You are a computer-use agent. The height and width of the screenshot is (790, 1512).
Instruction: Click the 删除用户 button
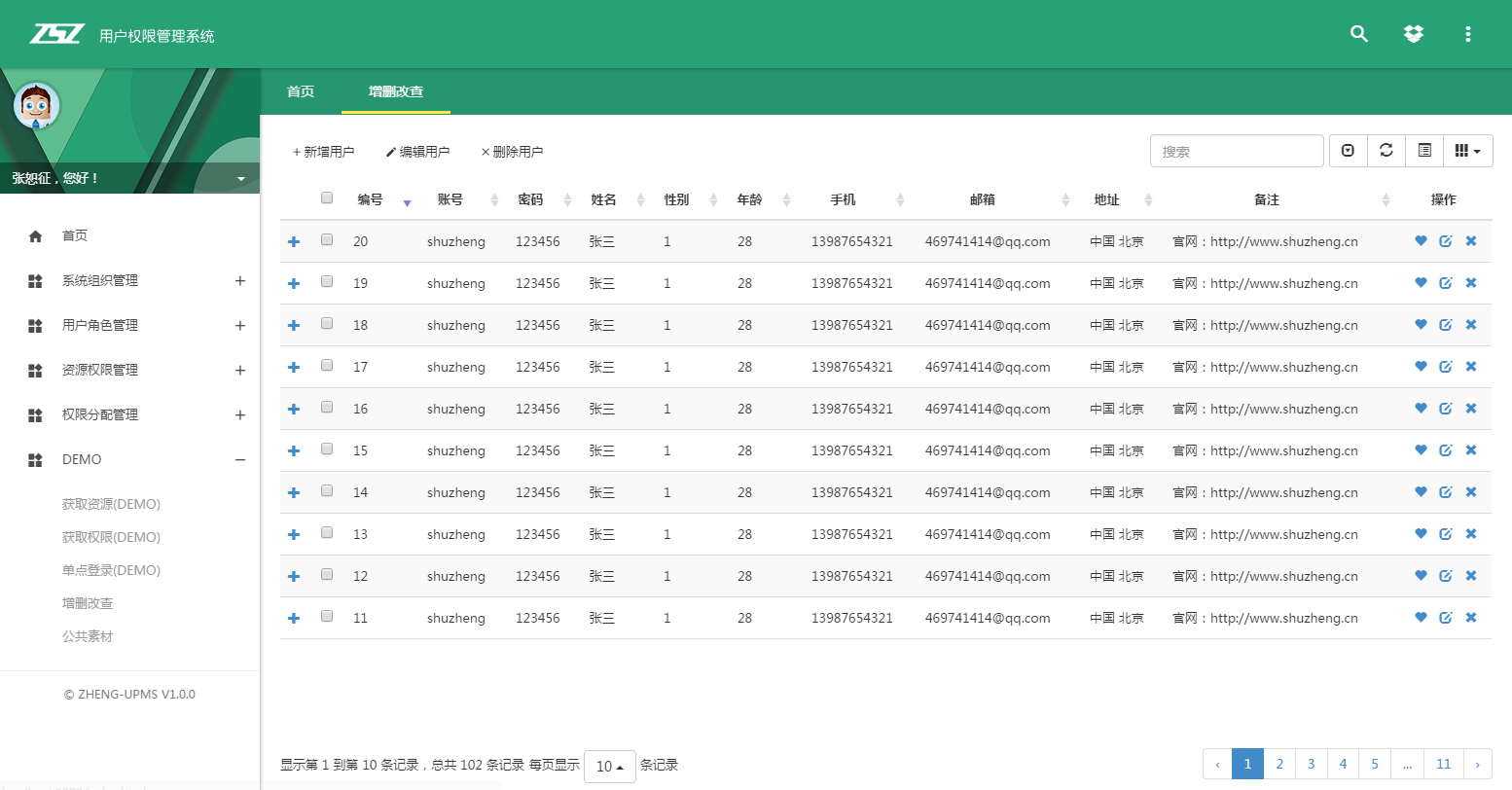point(512,152)
